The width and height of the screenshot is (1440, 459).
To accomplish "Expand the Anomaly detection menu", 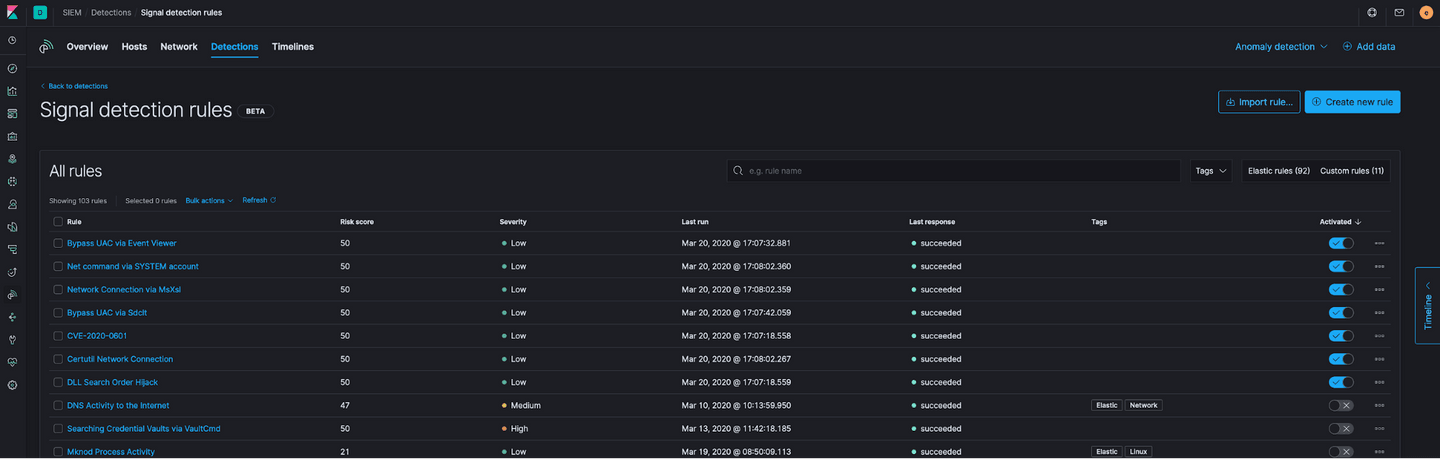I will point(1280,47).
